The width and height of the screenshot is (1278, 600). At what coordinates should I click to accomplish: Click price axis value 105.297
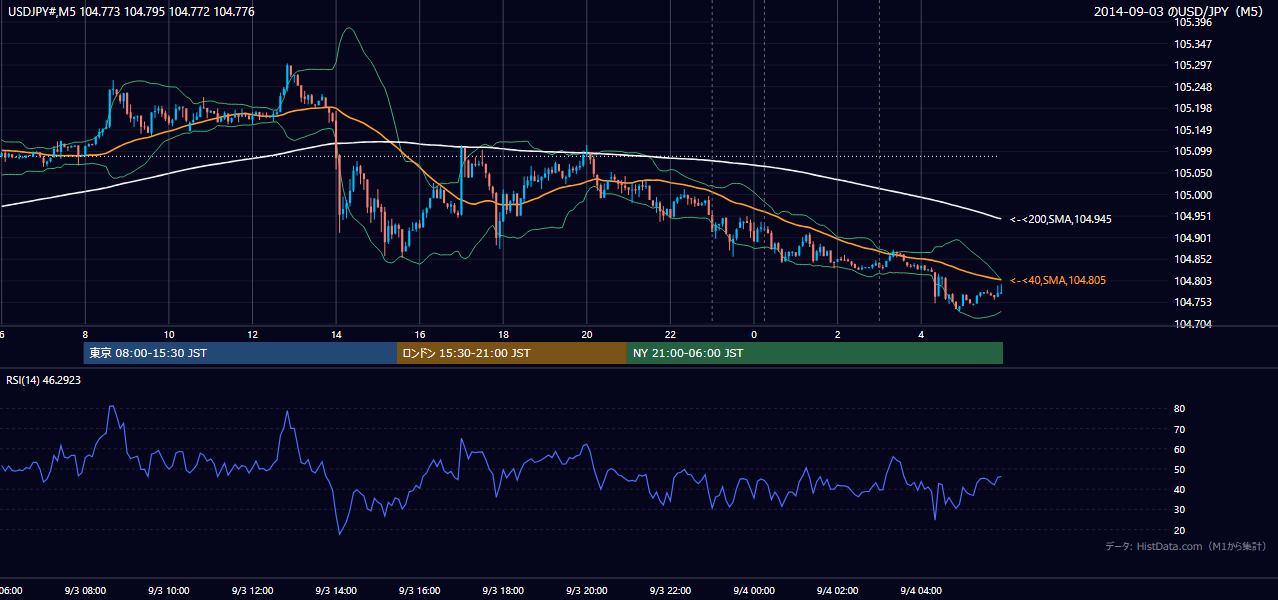point(1193,65)
